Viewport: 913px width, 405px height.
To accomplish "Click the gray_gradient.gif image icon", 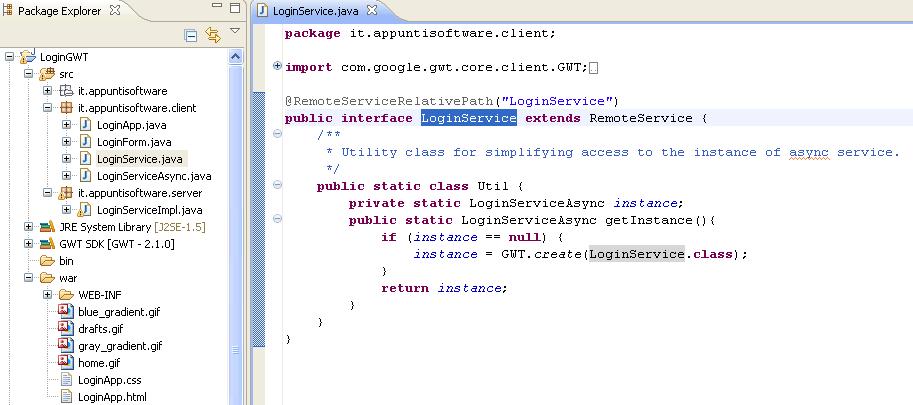I will 66,344.
